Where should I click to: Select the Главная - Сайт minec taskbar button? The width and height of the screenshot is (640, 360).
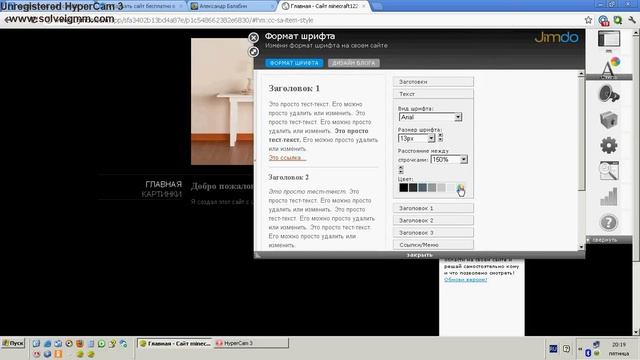tap(176, 343)
